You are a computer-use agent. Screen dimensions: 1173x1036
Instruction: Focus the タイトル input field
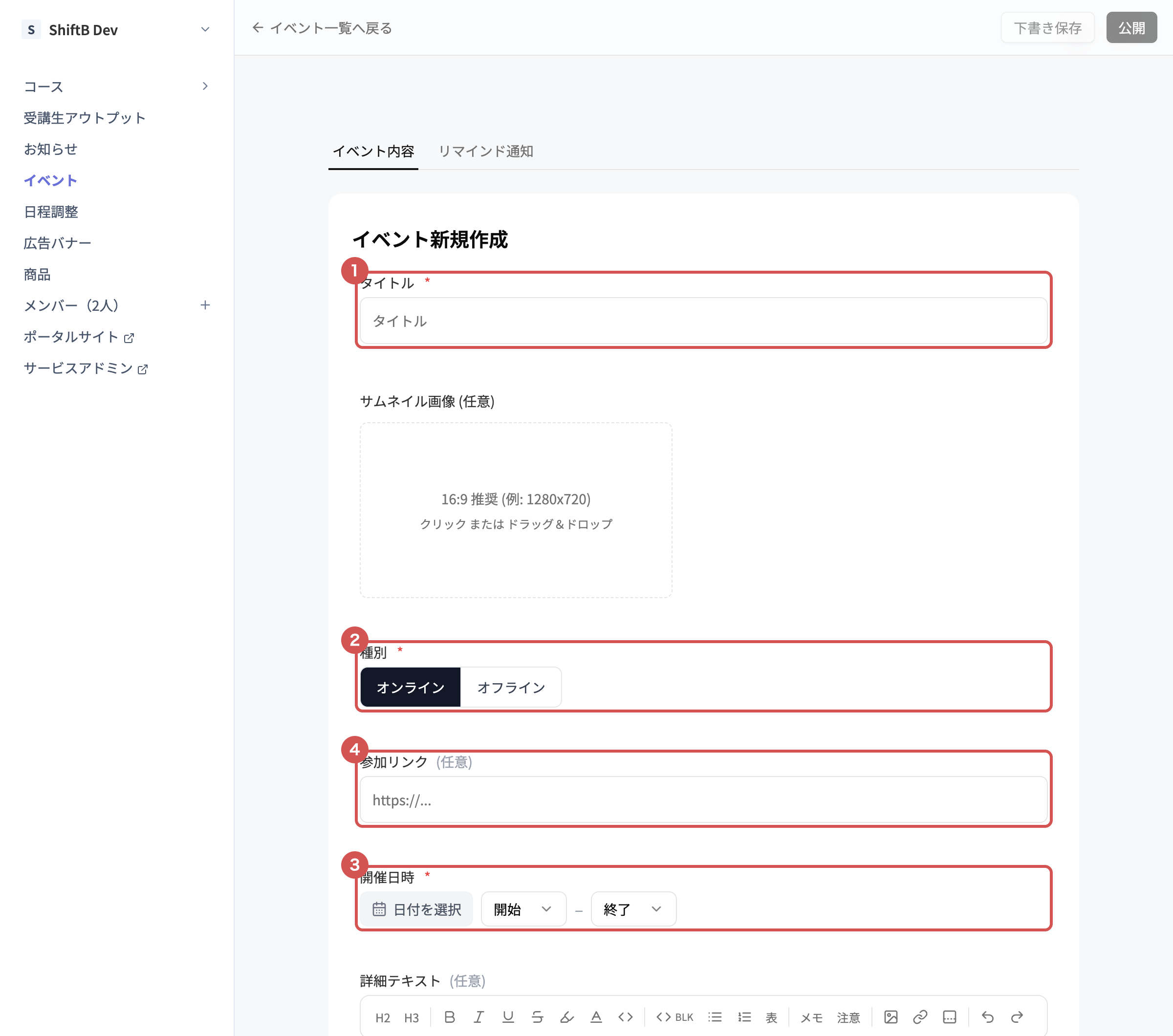[x=703, y=321]
